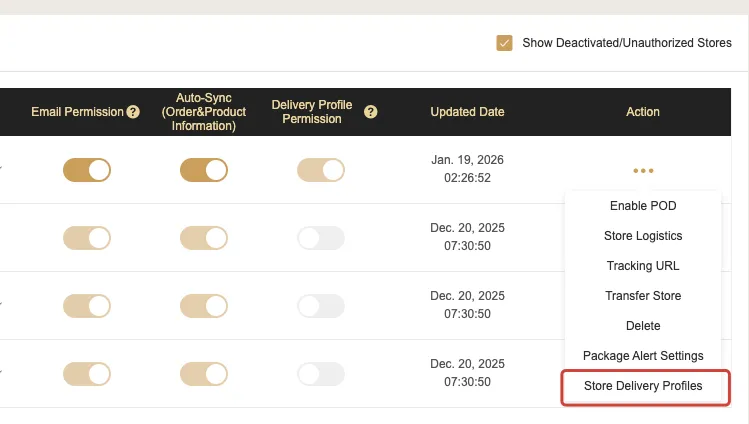Open Store Logistics from the action menu
Image resolution: width=749 pixels, height=424 pixels.
click(x=643, y=236)
